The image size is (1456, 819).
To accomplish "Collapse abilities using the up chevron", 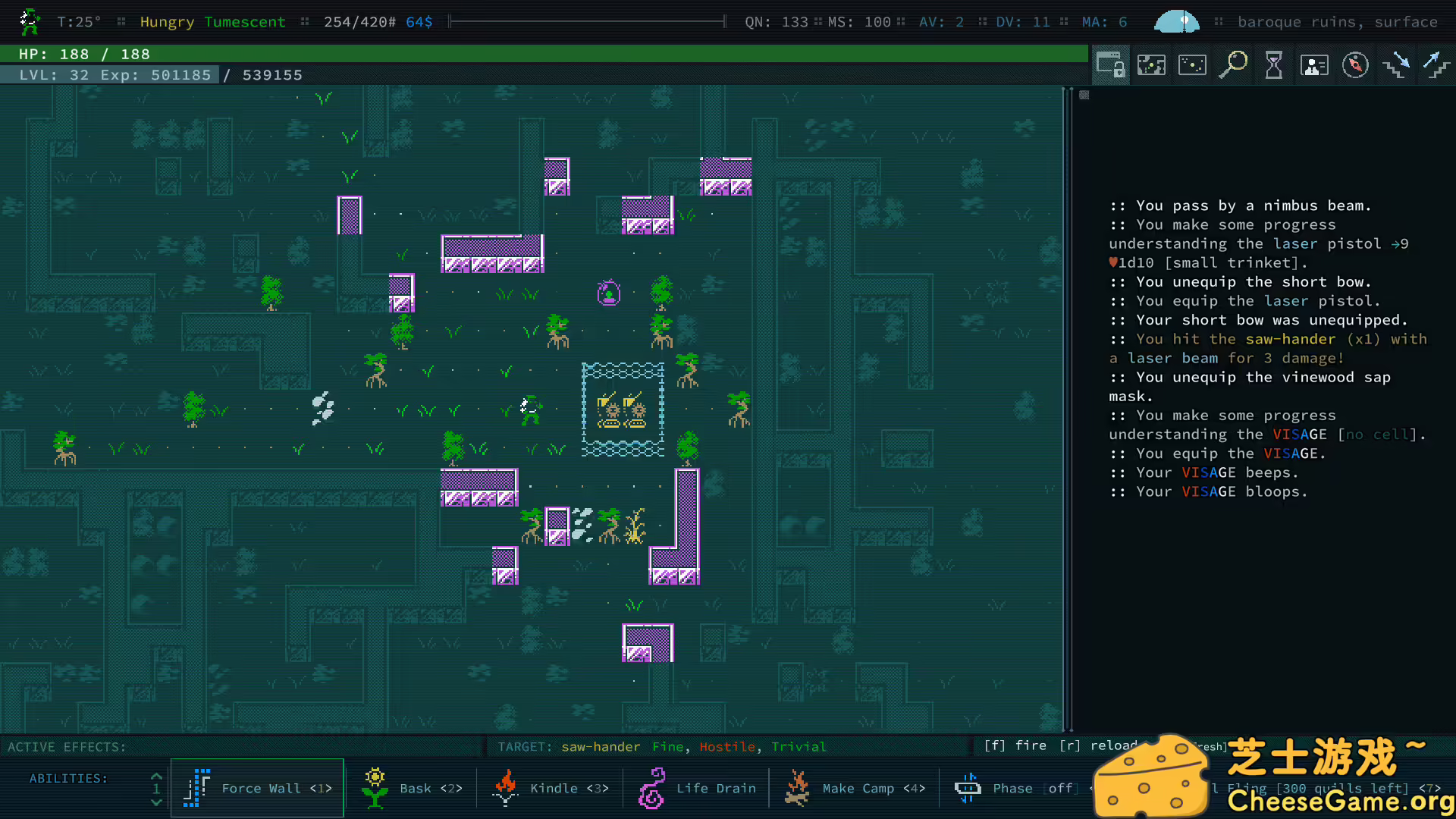I will (x=156, y=776).
